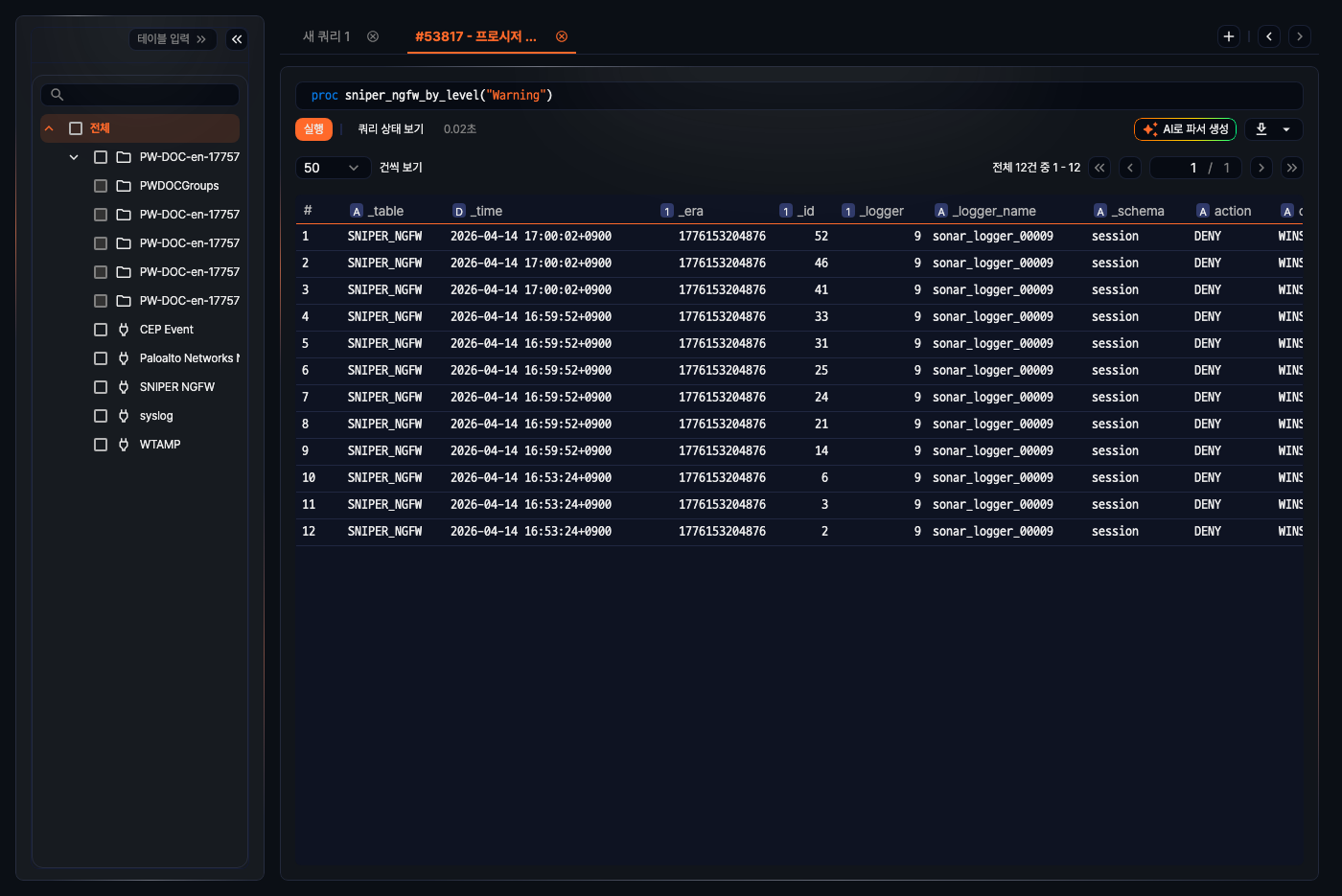
Task: Download query results icon
Action: coord(1261,129)
